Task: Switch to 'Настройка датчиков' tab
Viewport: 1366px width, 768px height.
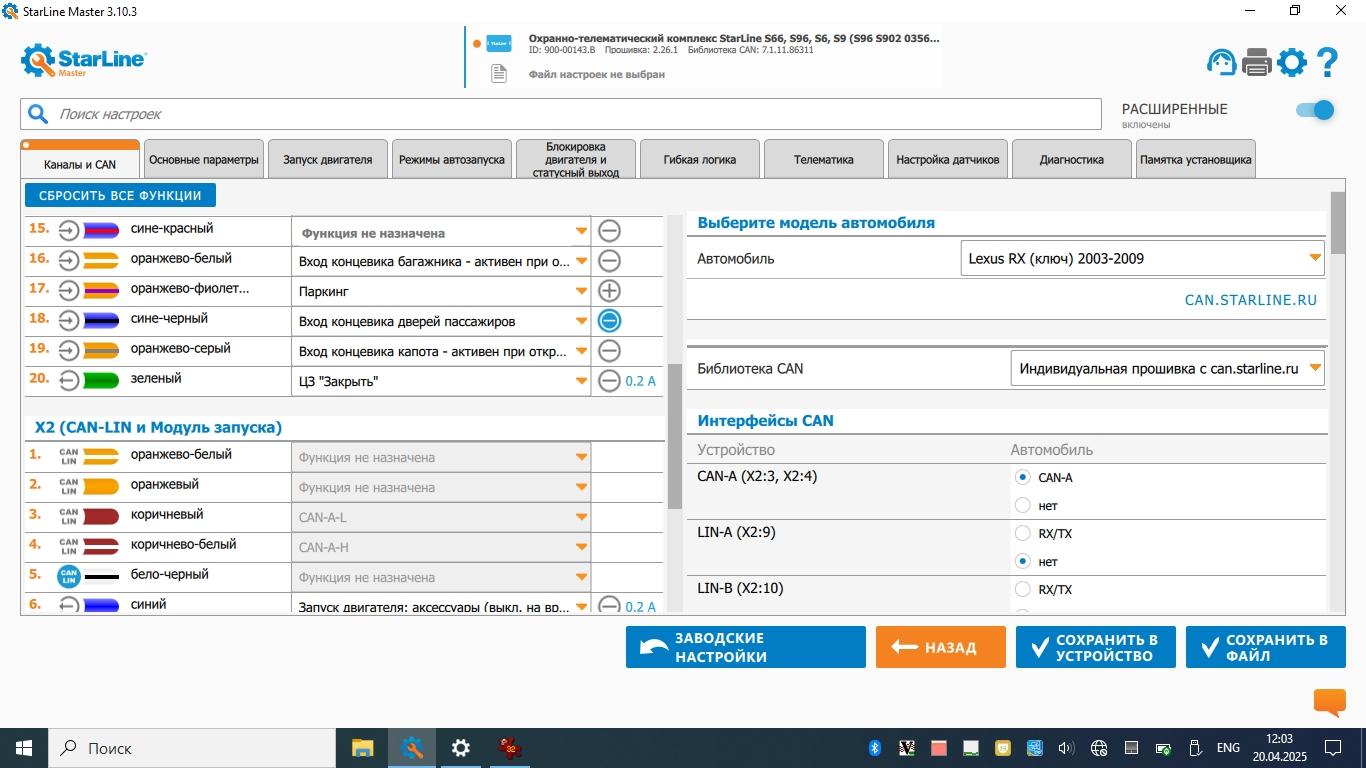Action: pyautogui.click(x=948, y=159)
